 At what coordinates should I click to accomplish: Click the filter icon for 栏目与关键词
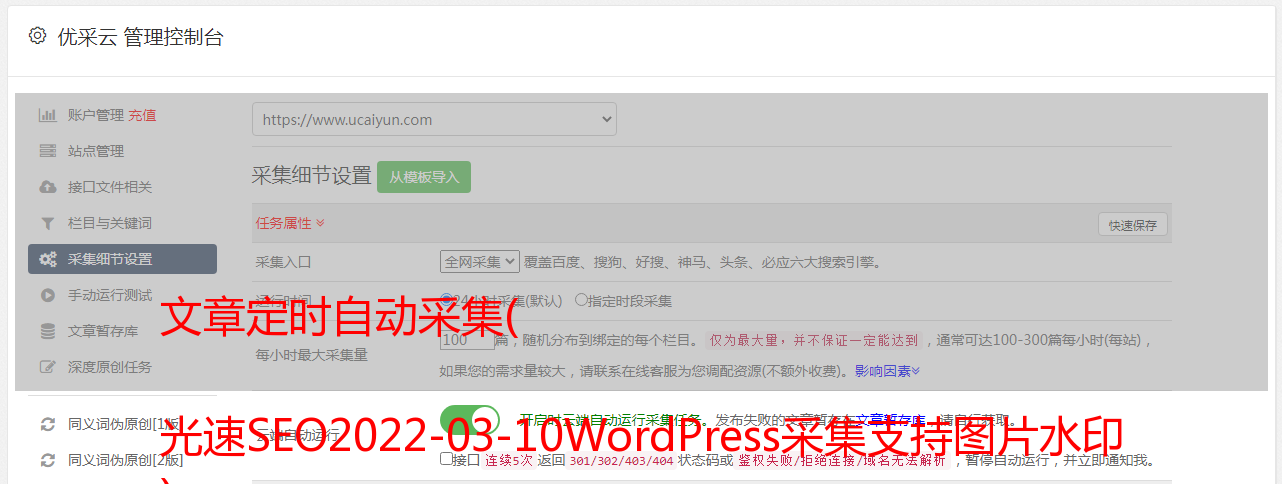click(x=47, y=223)
